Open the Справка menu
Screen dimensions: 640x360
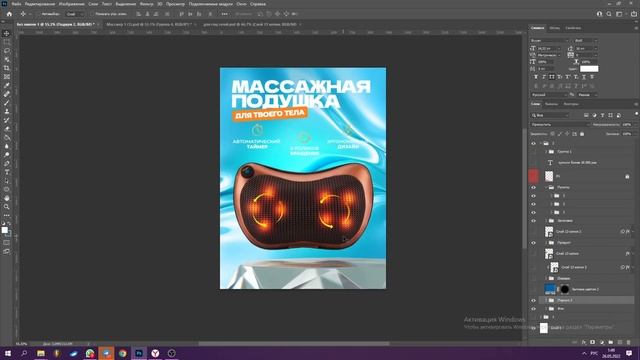coord(258,4)
